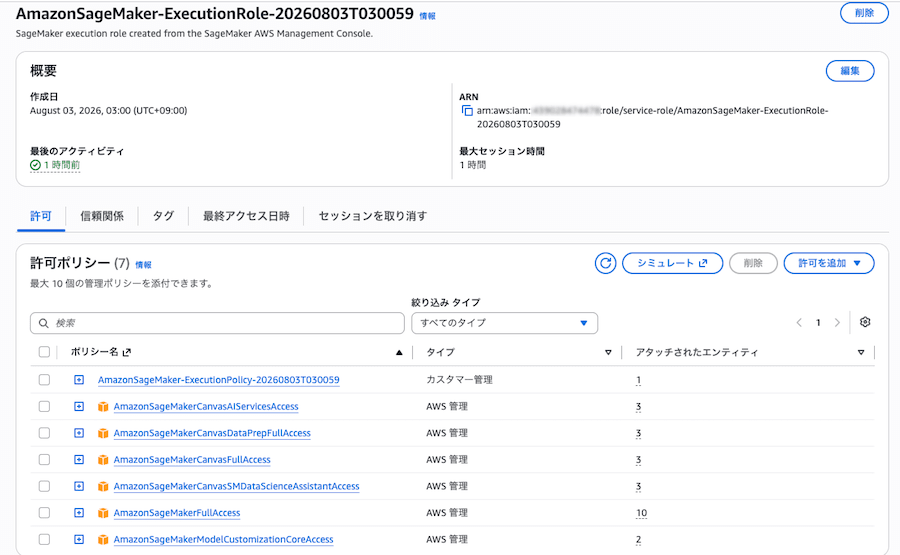The image size is (900, 555).
Task: Expand AmazonSageMakerCanvasAIServicesAccess policy details
Action: [79, 406]
